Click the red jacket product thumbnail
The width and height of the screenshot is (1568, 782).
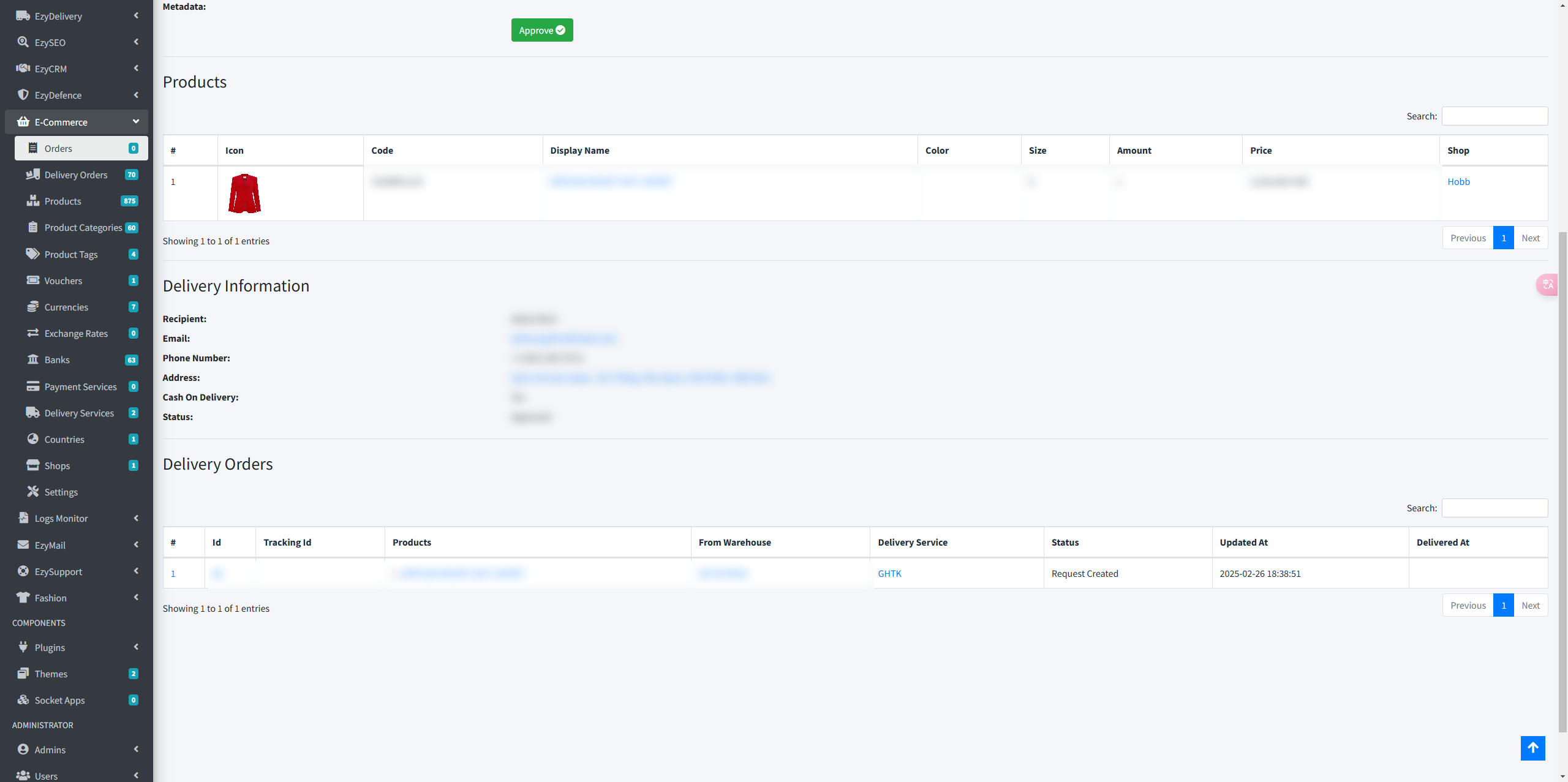pos(244,194)
